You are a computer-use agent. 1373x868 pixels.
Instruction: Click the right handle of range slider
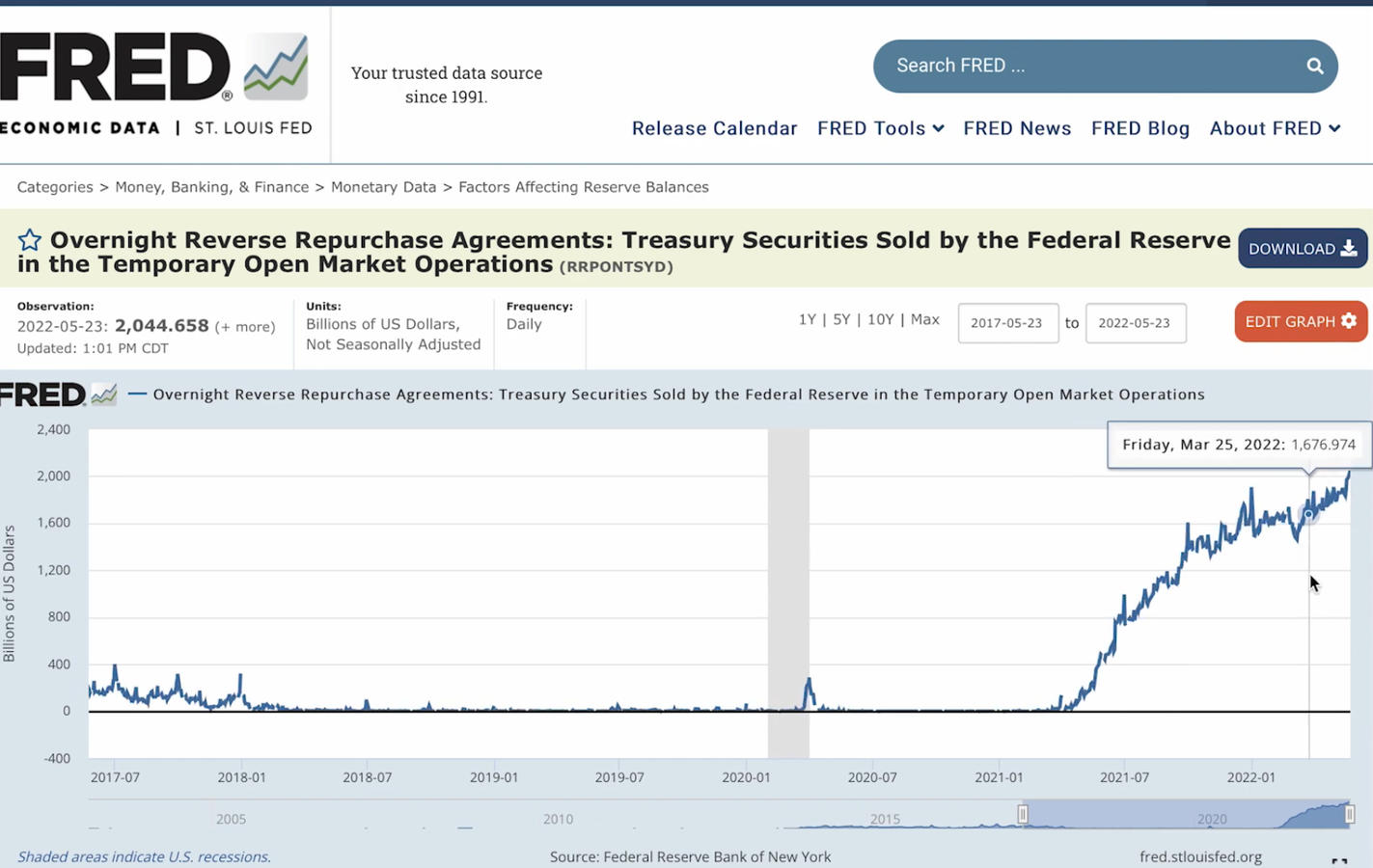(x=1350, y=815)
